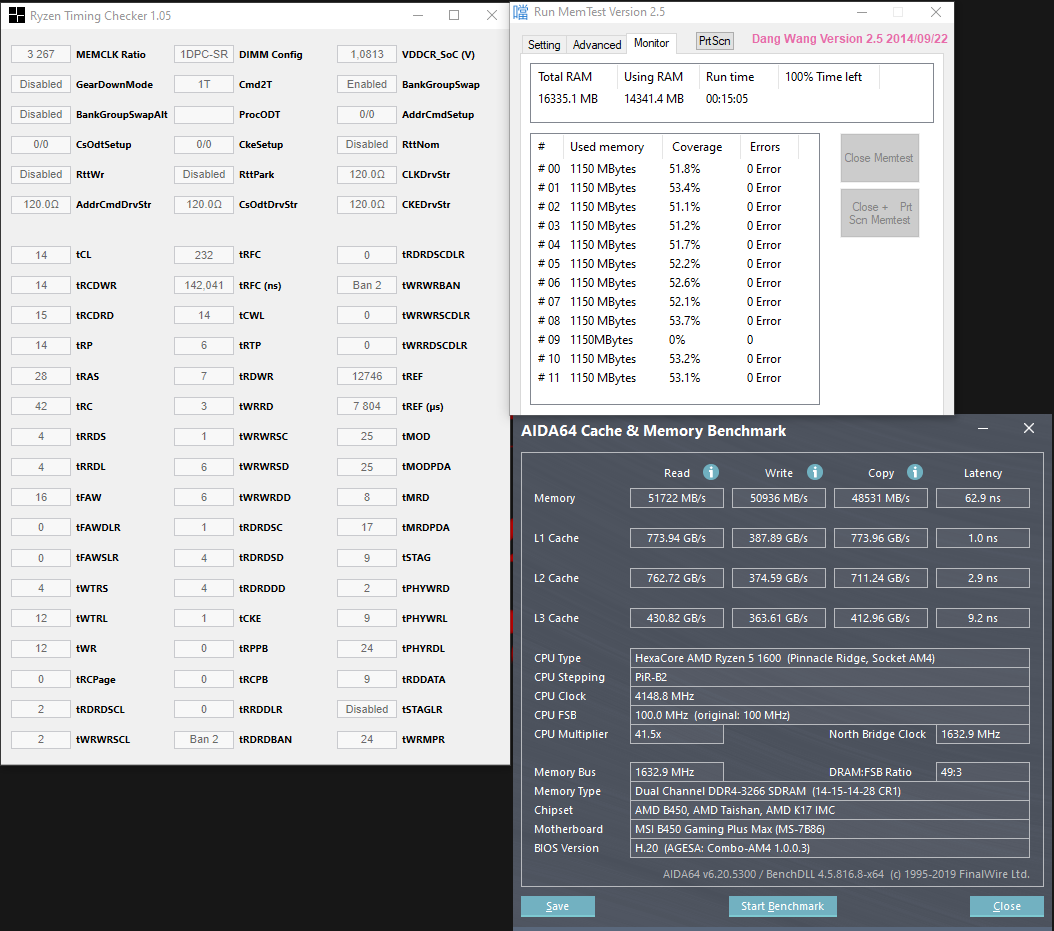Click the BIOS Version H.20 field
Image resolution: width=1054 pixels, height=931 pixels.
pos(829,848)
